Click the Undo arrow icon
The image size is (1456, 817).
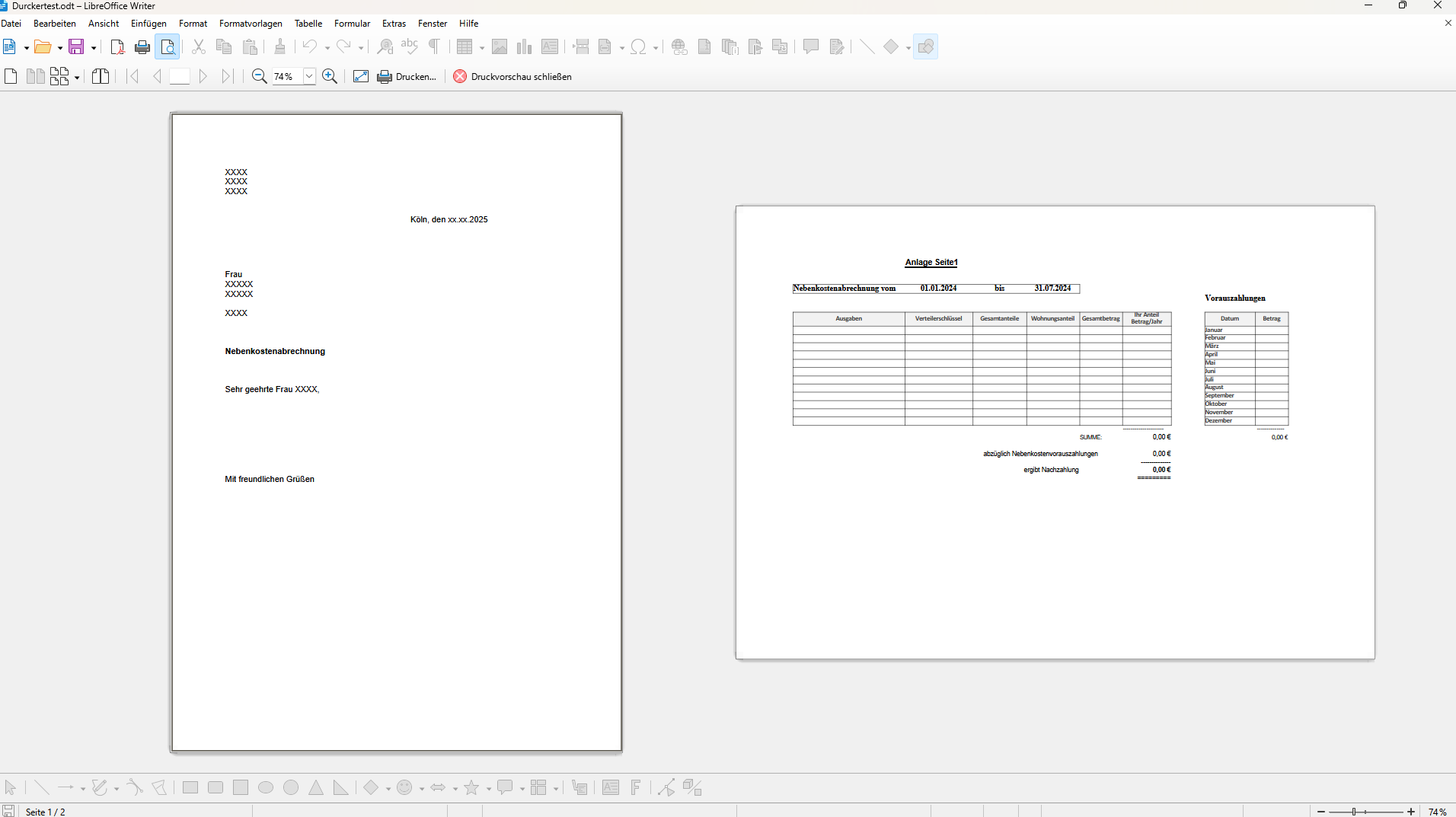(309, 47)
